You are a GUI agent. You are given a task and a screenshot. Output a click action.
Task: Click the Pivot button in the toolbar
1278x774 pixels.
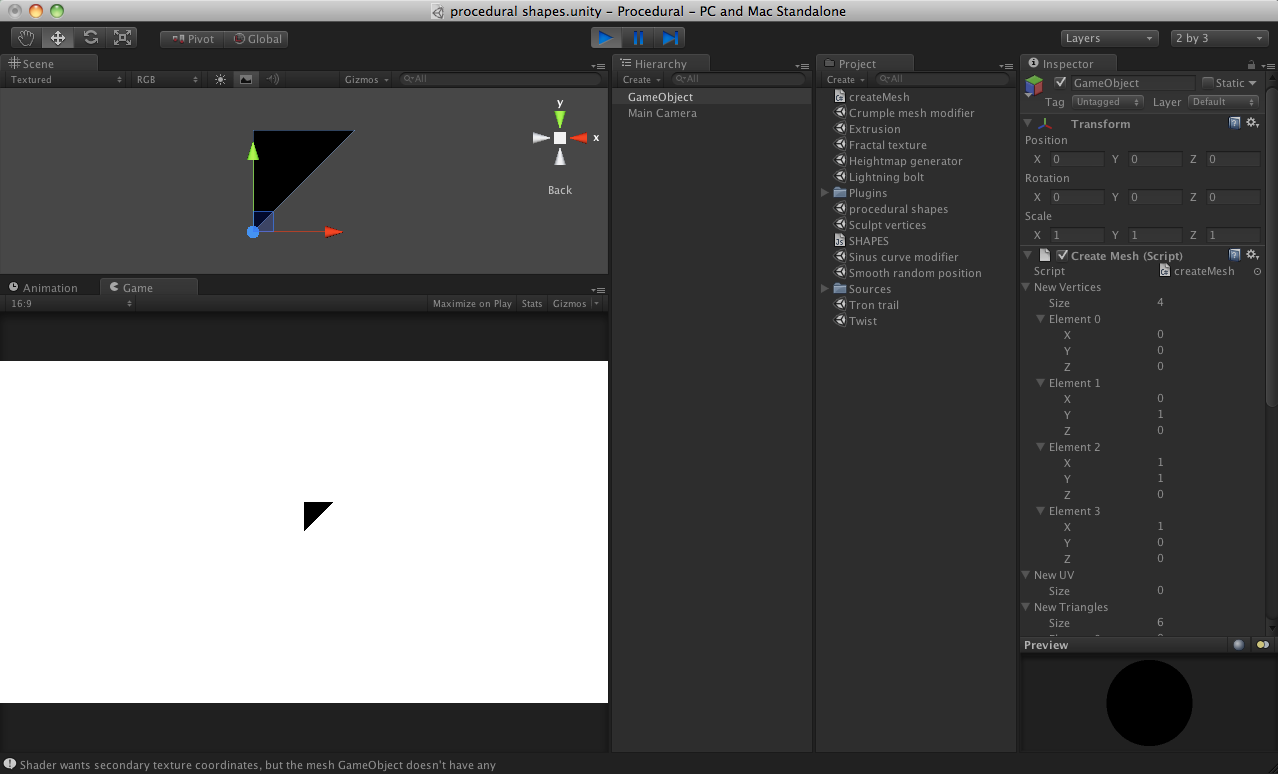tap(190, 38)
